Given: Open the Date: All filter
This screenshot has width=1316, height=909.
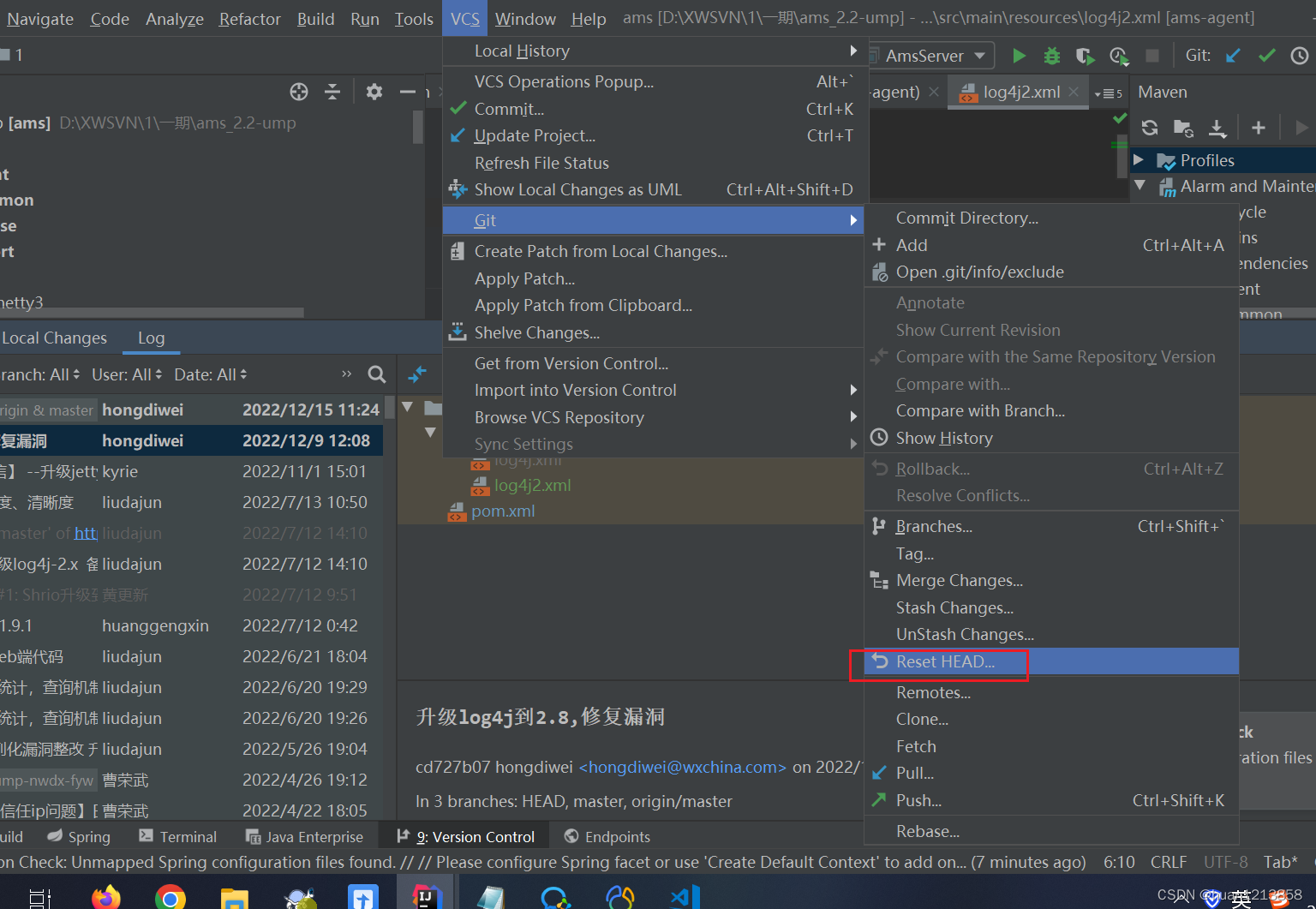Looking at the screenshot, I should (x=211, y=374).
